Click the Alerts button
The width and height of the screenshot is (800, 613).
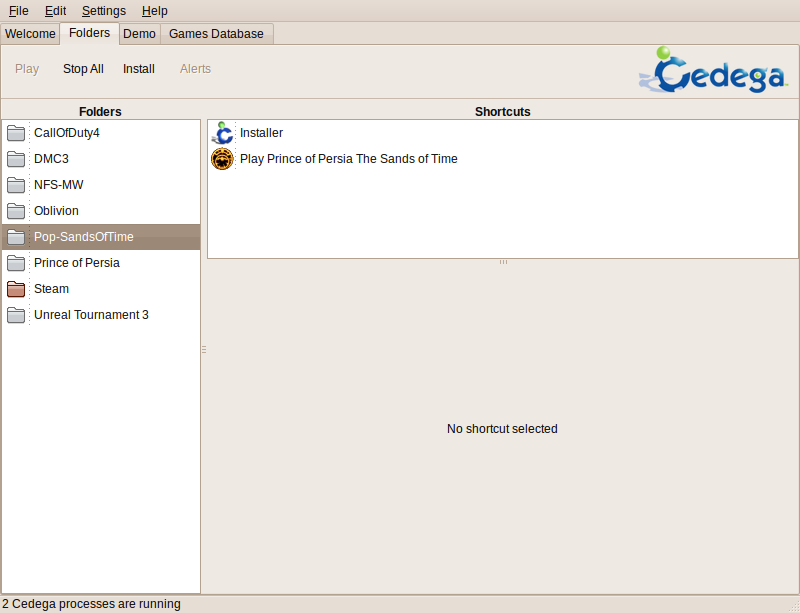[195, 69]
